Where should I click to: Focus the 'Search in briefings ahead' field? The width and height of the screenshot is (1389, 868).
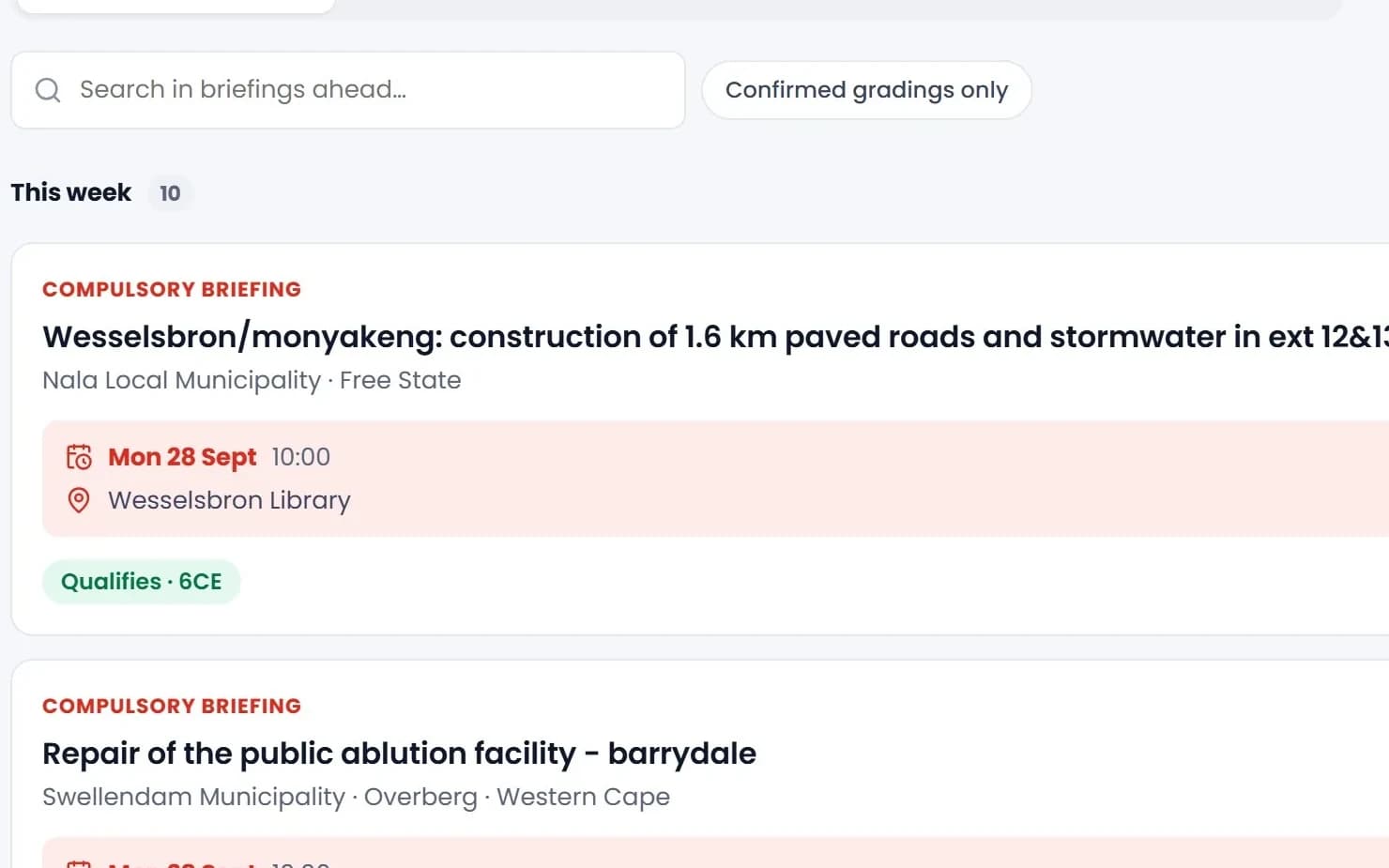coord(348,90)
